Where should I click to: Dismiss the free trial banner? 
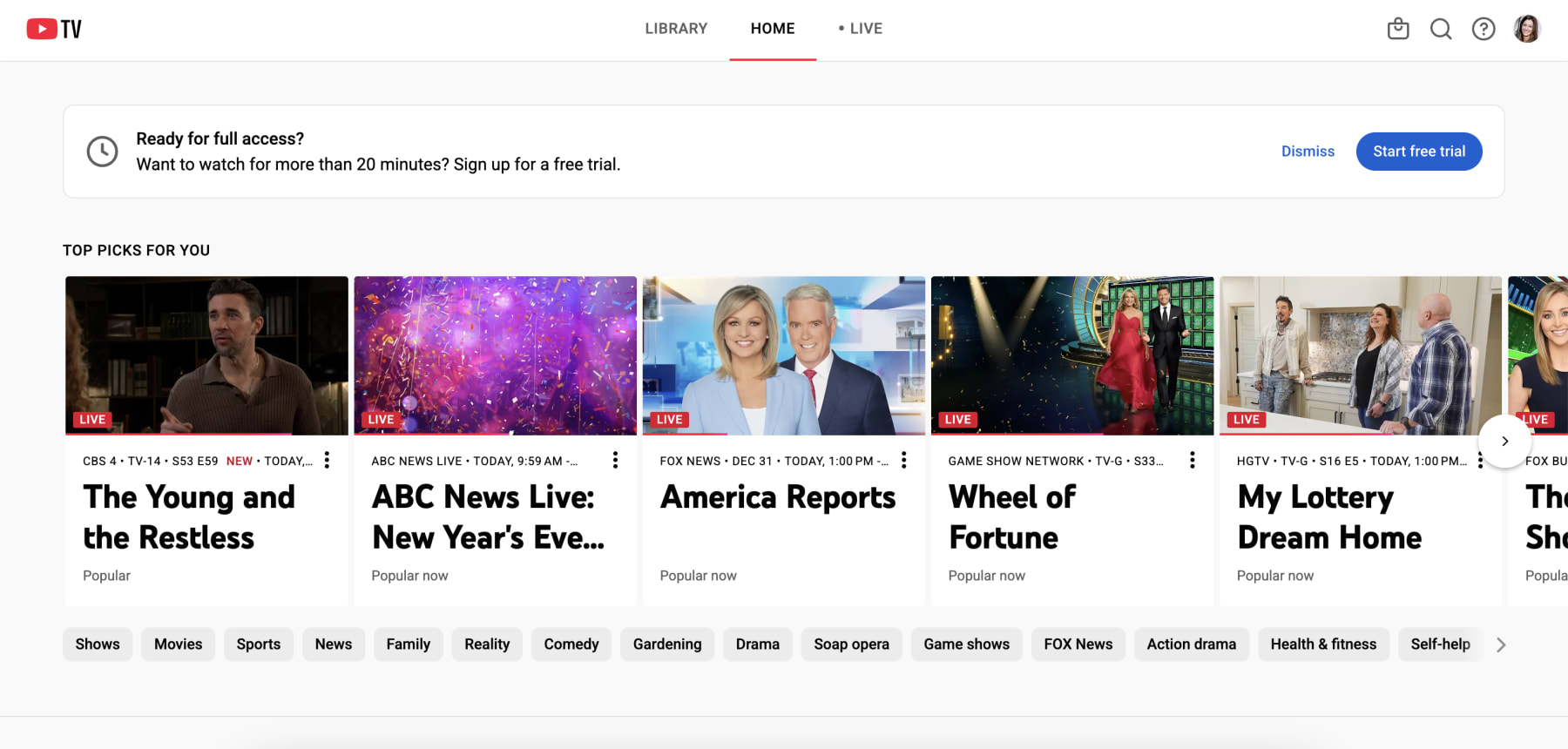click(x=1308, y=152)
